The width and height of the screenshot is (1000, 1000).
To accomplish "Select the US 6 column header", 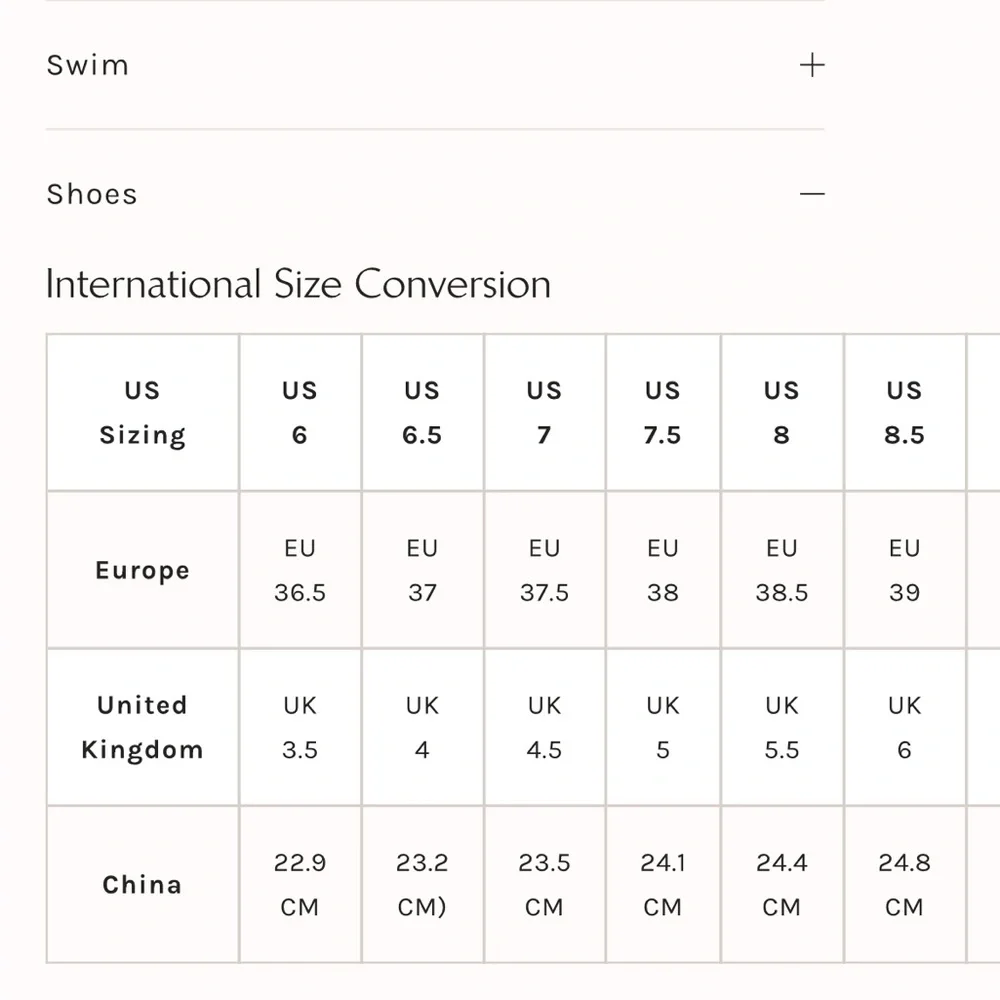I will click(x=300, y=412).
